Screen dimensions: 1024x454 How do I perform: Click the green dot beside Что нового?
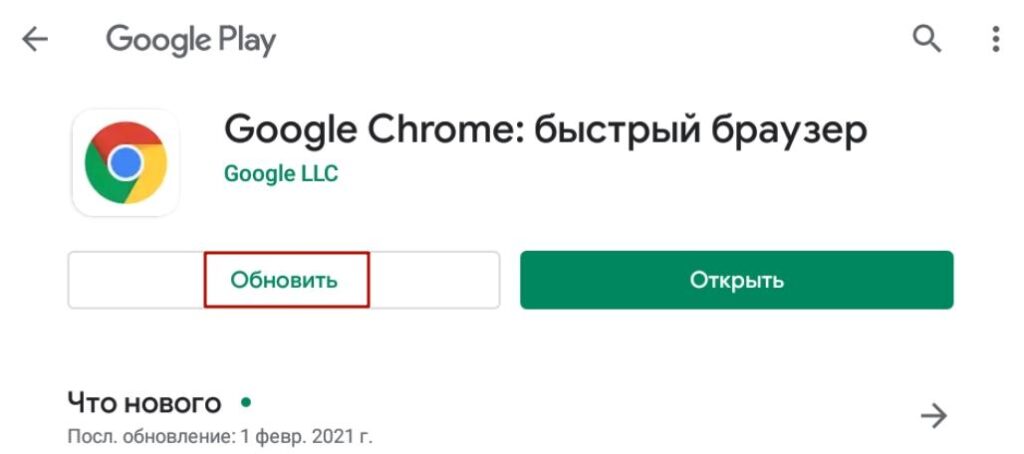point(245,402)
